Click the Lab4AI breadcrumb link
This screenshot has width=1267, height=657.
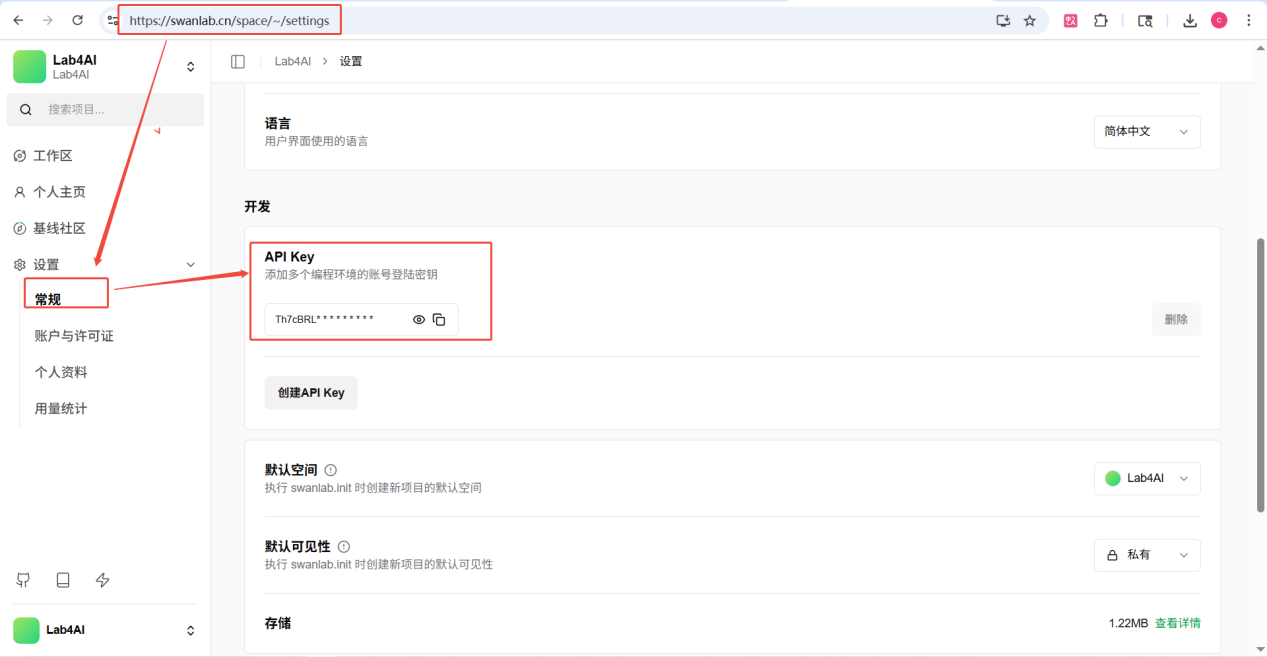(x=293, y=61)
